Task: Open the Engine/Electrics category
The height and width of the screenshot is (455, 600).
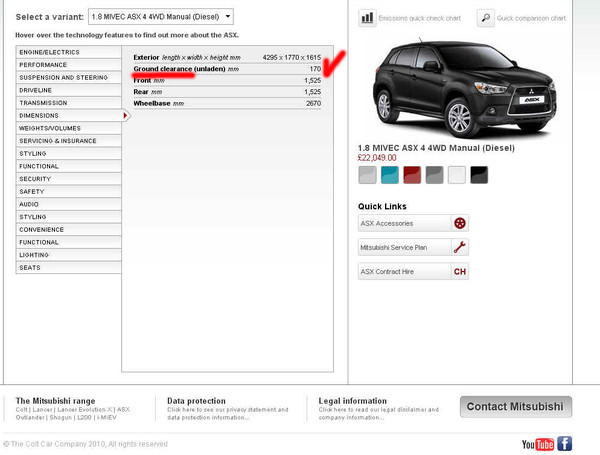Action: [x=68, y=52]
